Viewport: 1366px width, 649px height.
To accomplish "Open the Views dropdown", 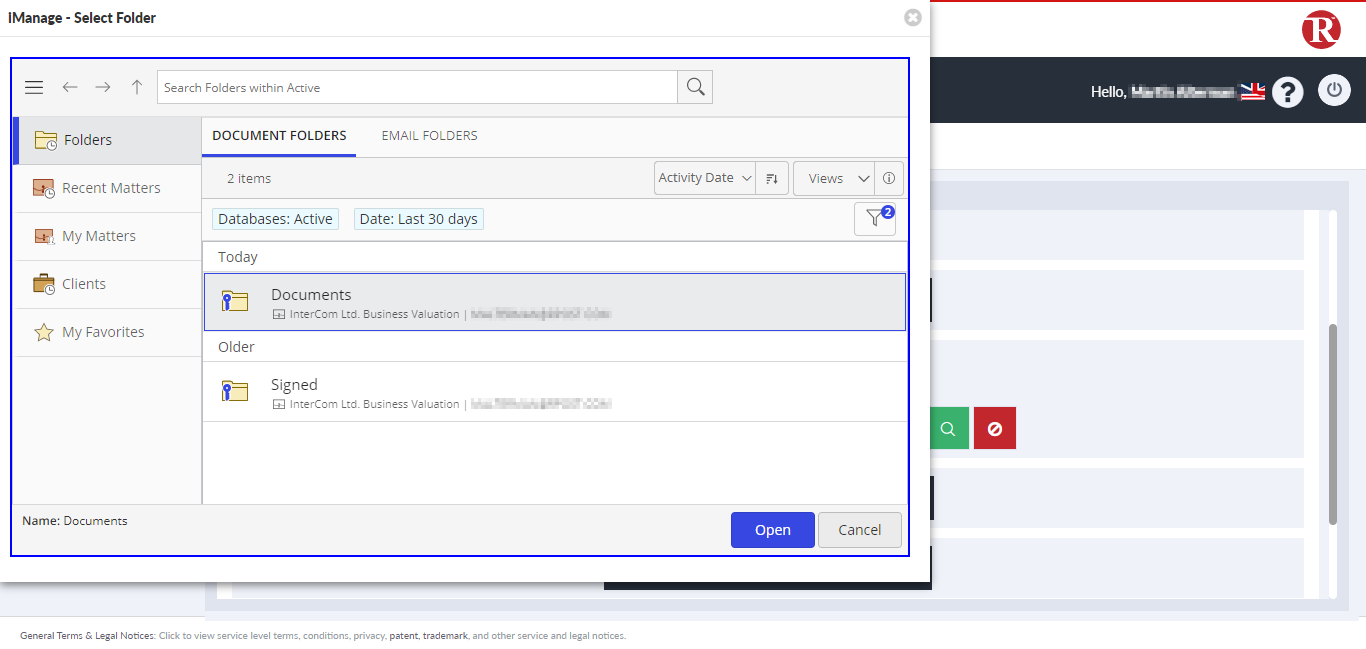I will (834, 178).
